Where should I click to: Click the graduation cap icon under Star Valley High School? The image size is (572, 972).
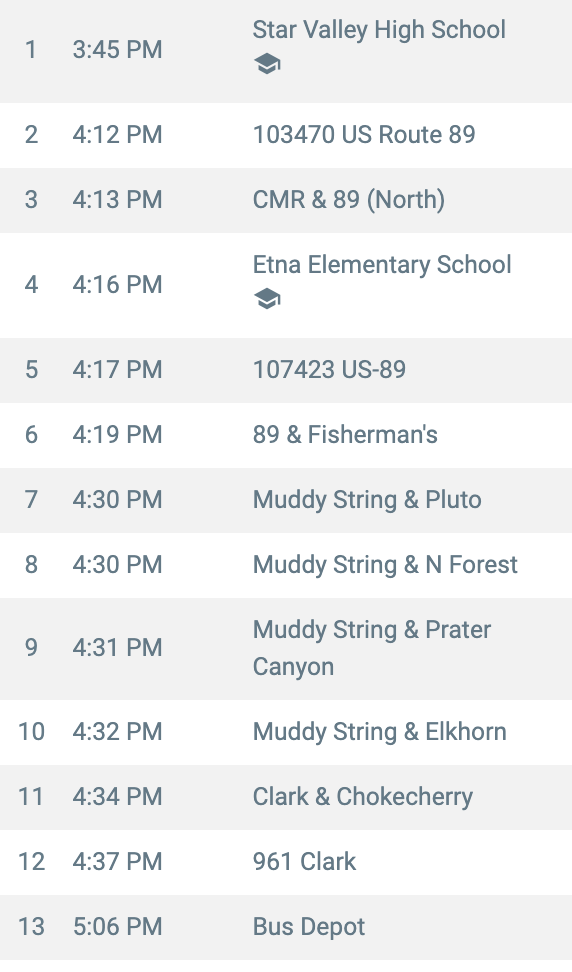(x=267, y=64)
